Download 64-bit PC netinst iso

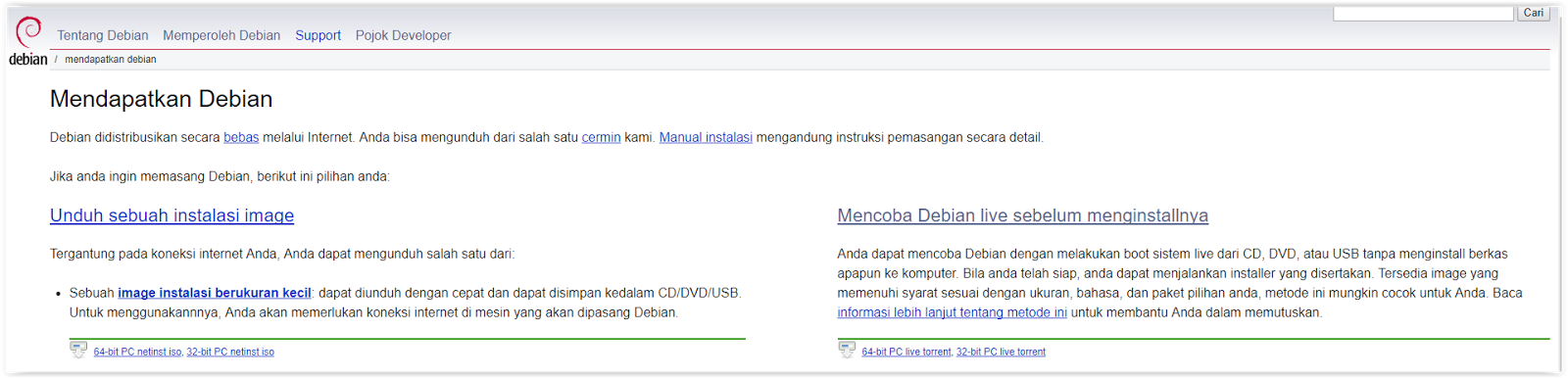tap(138, 352)
